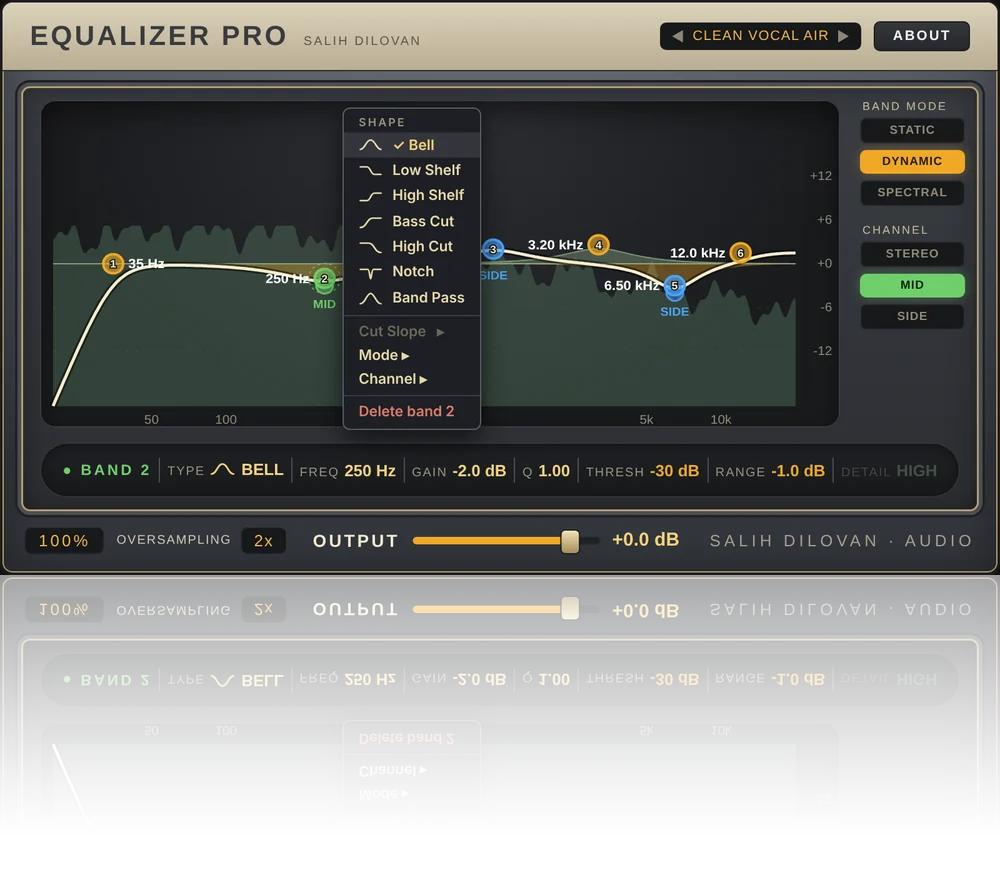The width and height of the screenshot is (1000, 891).
Task: Click the orange output slider track
Action: tap(487, 541)
